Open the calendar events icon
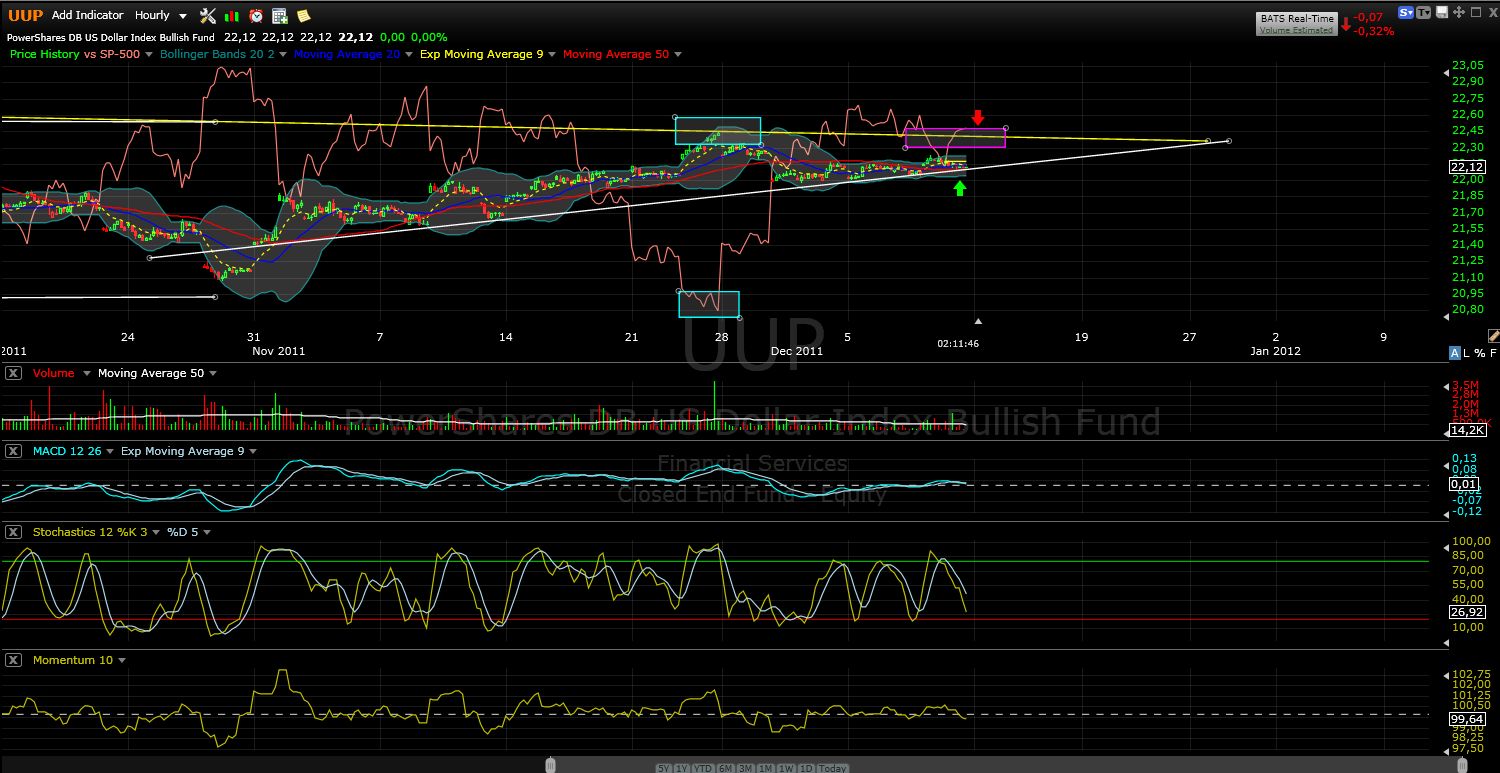1500x773 pixels. click(x=280, y=16)
